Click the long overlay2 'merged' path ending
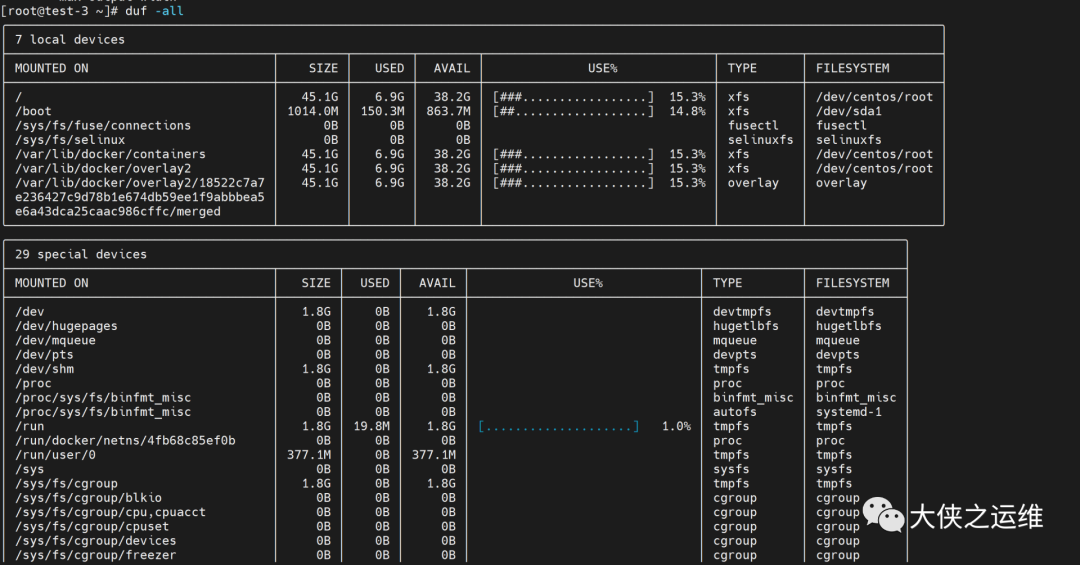Viewport: 1080px width, 565px height. (118, 212)
